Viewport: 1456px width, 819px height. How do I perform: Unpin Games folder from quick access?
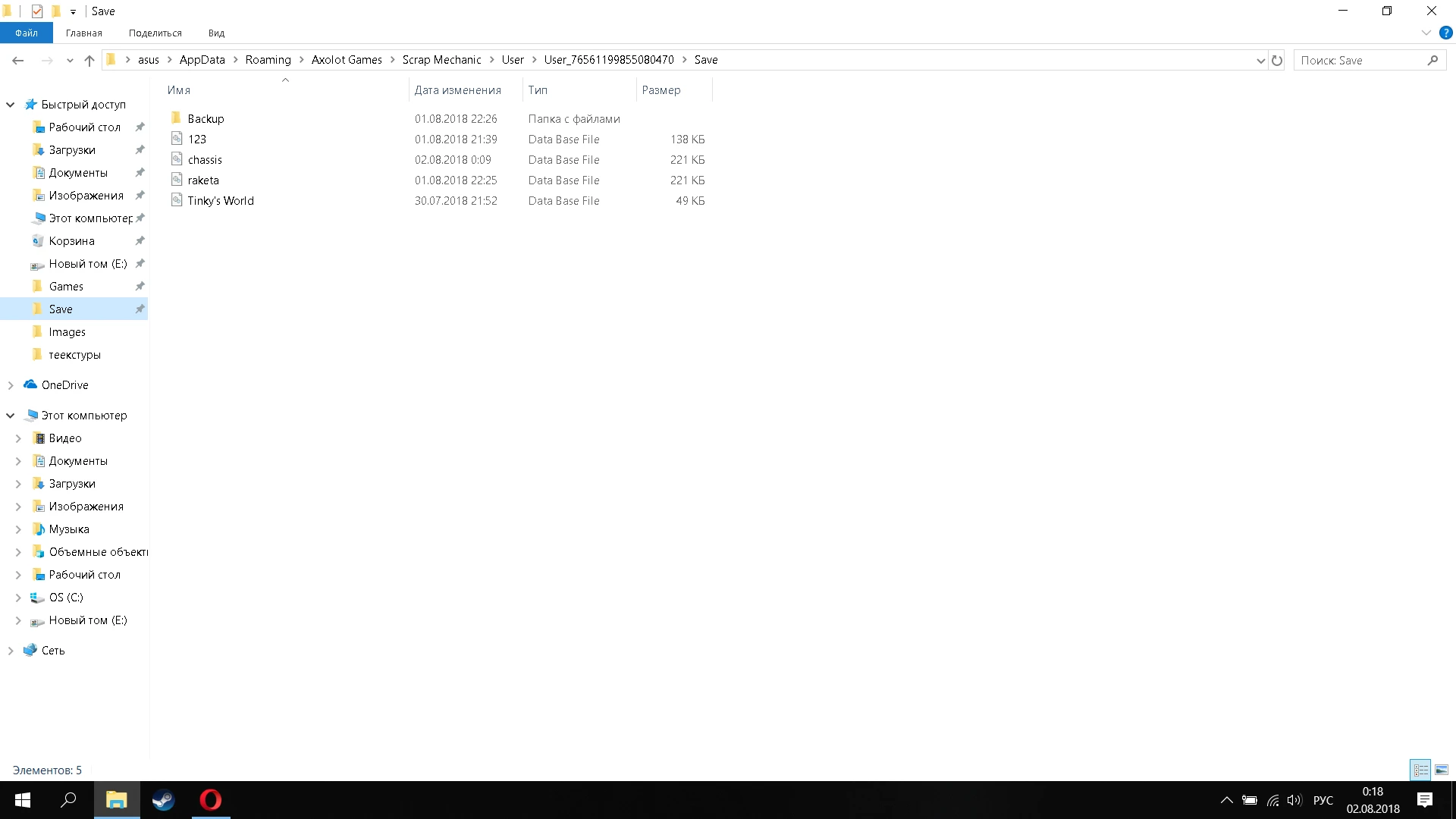click(x=140, y=287)
